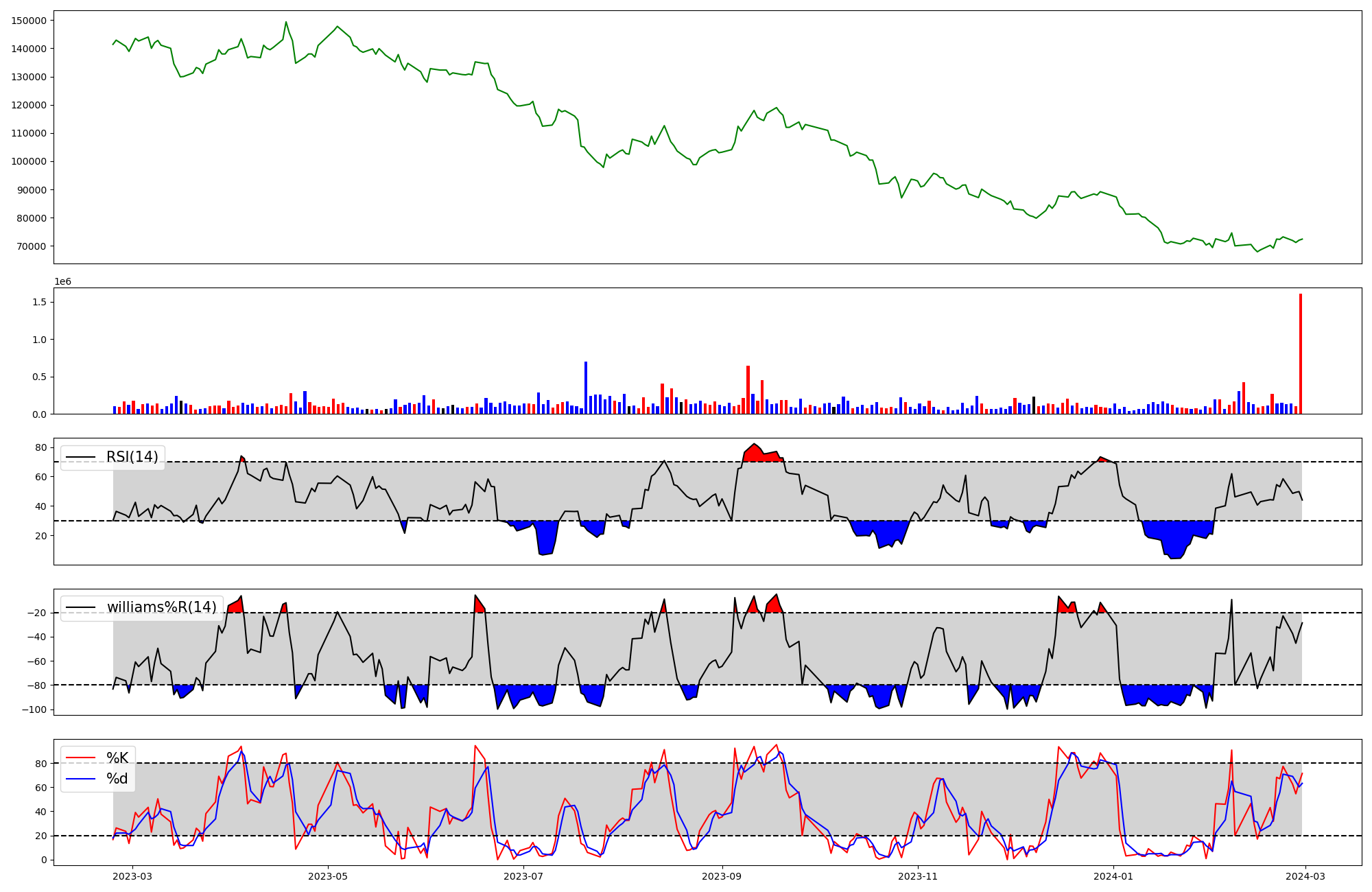Click the 2024-01 x-axis date label
Image resolution: width=1372 pixels, height=892 pixels.
click(x=1113, y=876)
